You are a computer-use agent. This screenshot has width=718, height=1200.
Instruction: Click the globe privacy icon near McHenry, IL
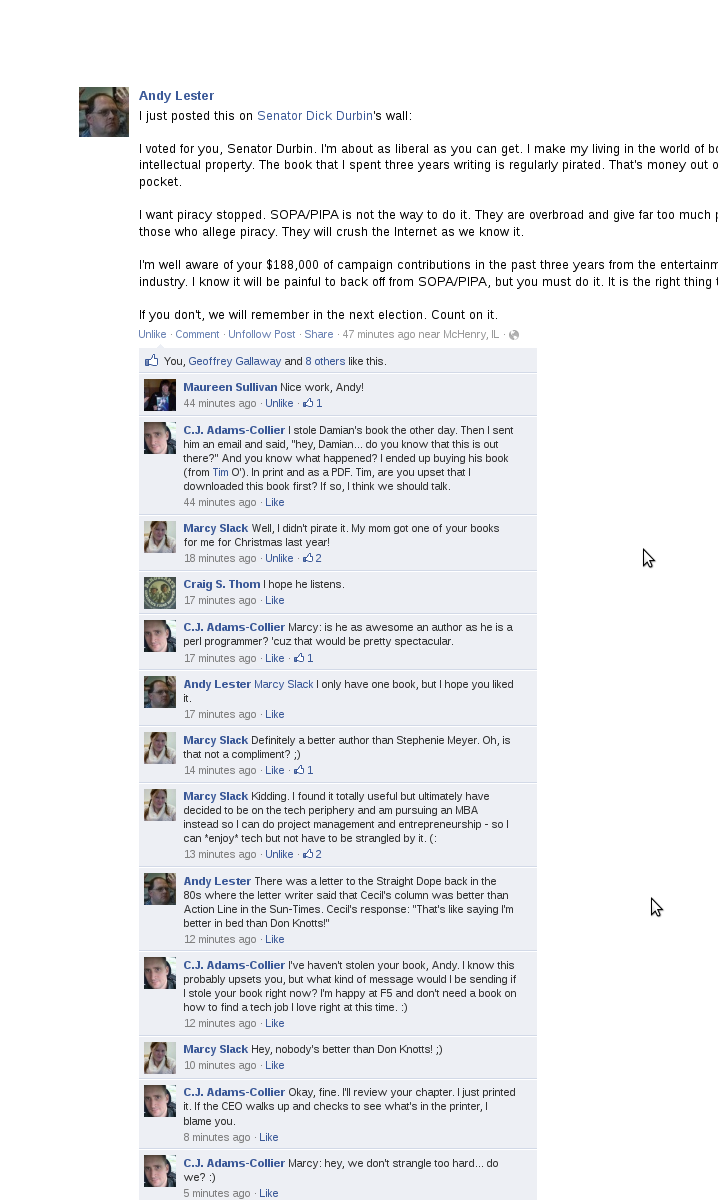coord(514,335)
